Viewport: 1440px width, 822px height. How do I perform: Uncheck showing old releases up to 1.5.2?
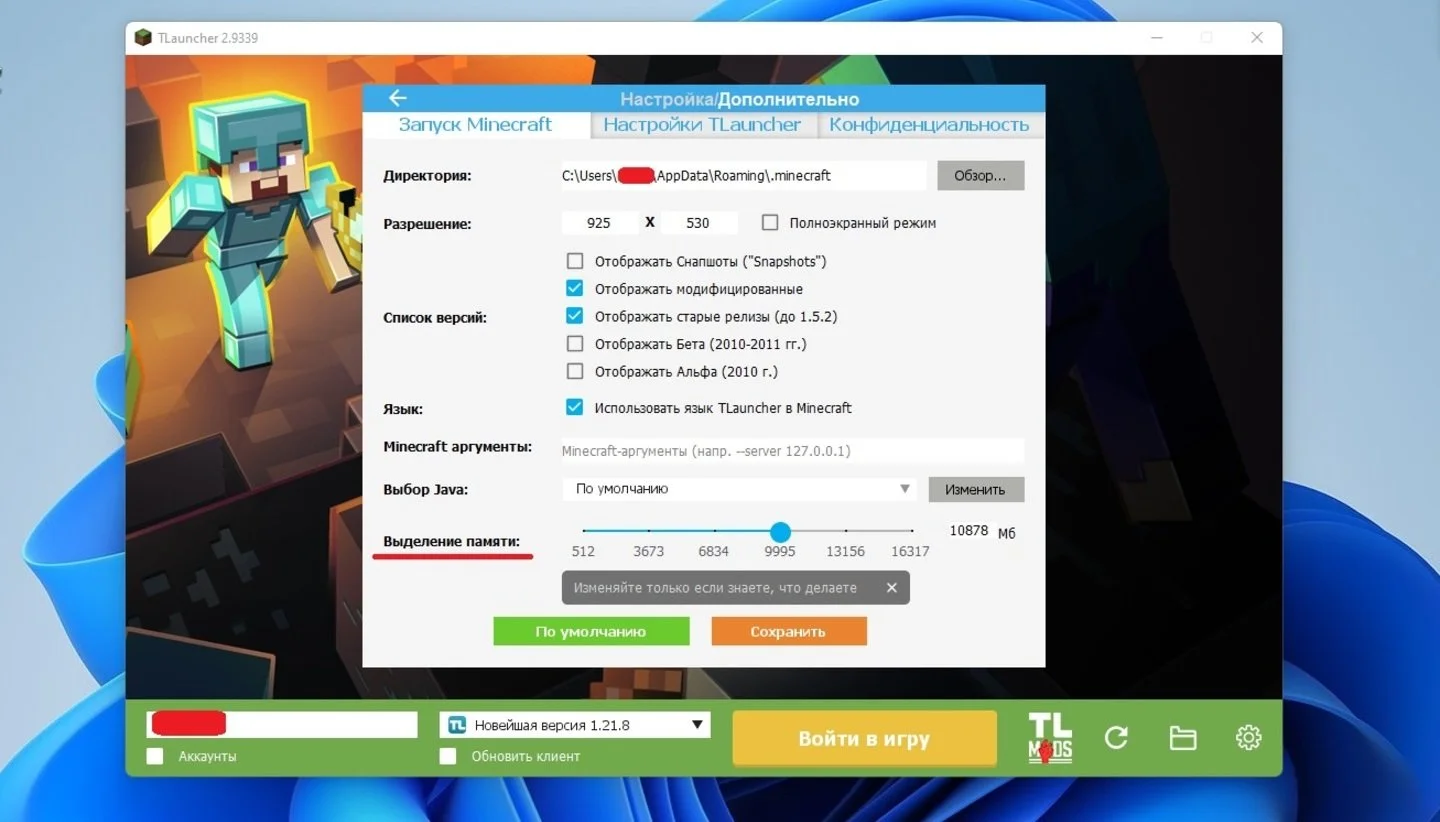point(575,316)
